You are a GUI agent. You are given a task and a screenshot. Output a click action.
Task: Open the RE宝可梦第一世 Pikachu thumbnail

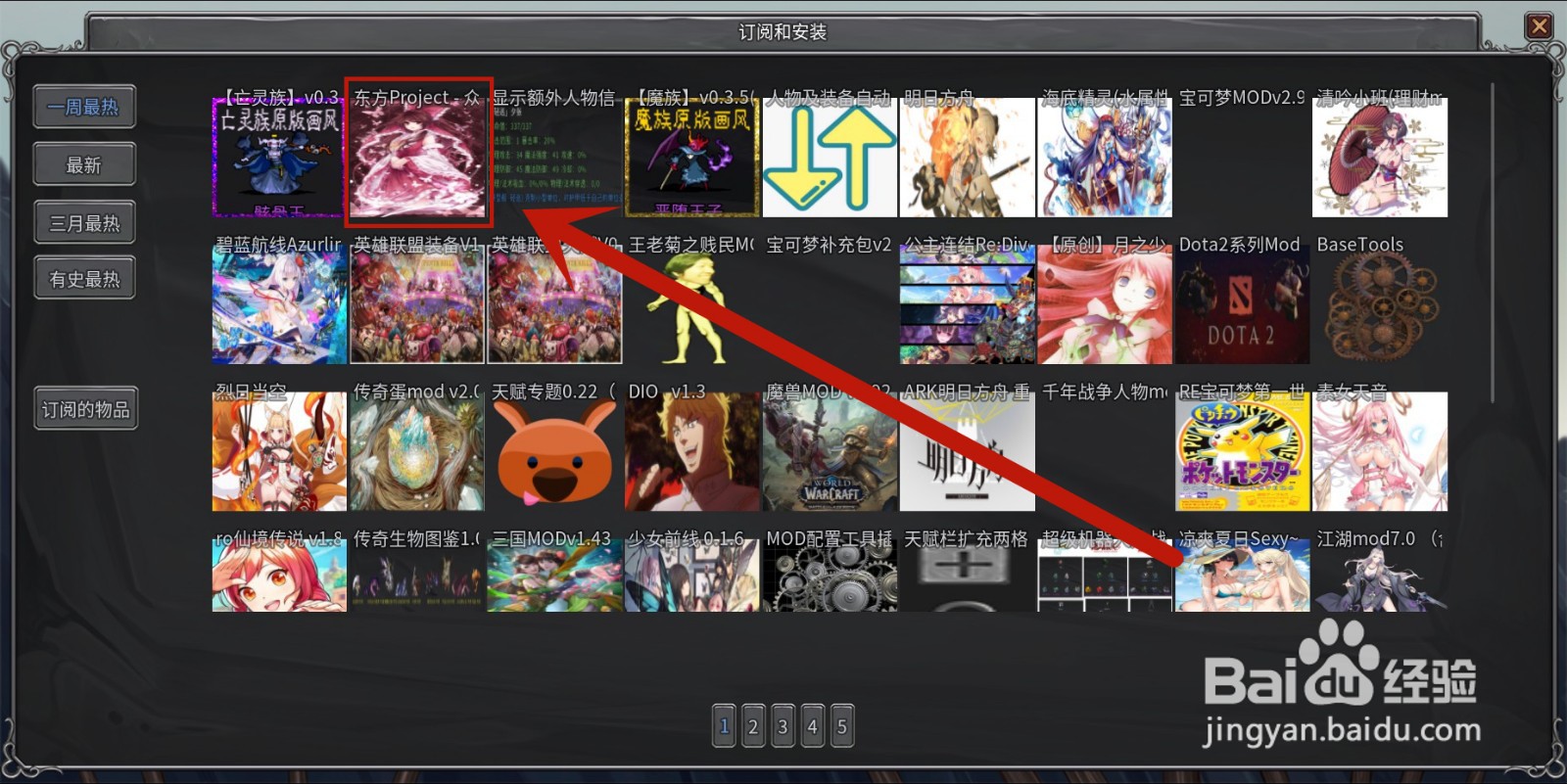(1242, 451)
